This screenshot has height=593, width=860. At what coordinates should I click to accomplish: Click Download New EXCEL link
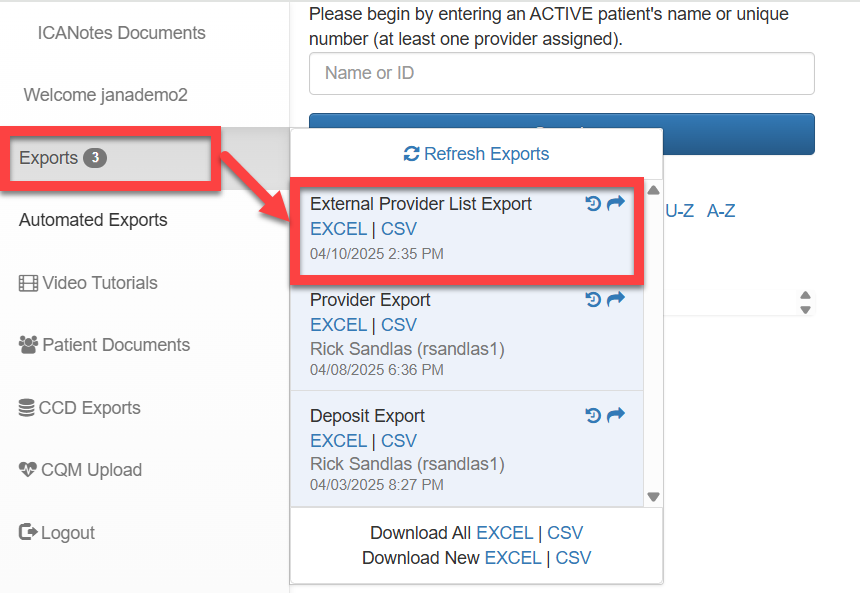click(512, 558)
